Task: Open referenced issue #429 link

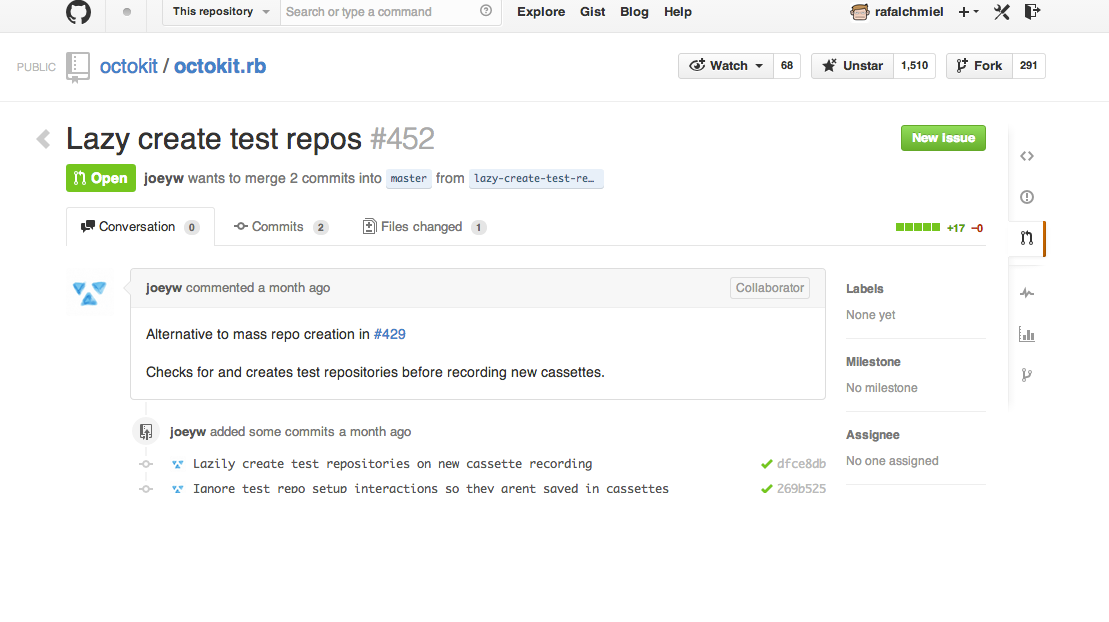Action: (390, 335)
